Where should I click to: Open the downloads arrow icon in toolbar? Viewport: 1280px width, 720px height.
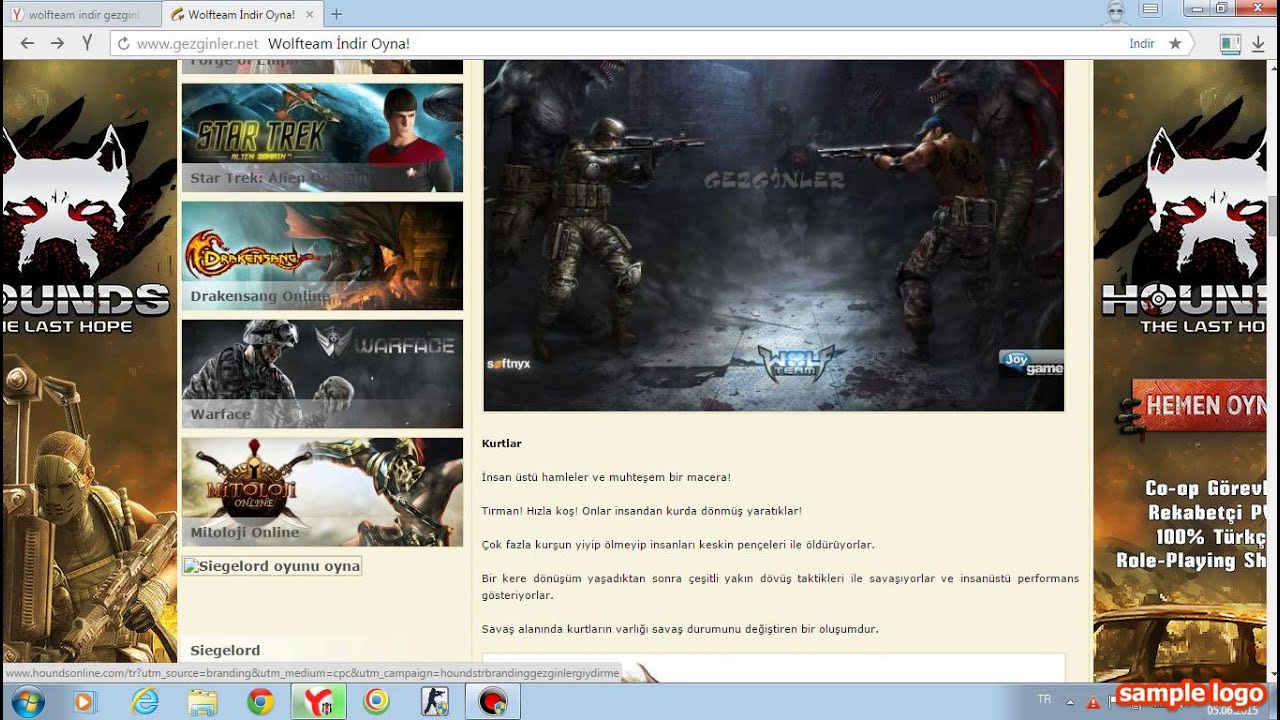(1258, 44)
